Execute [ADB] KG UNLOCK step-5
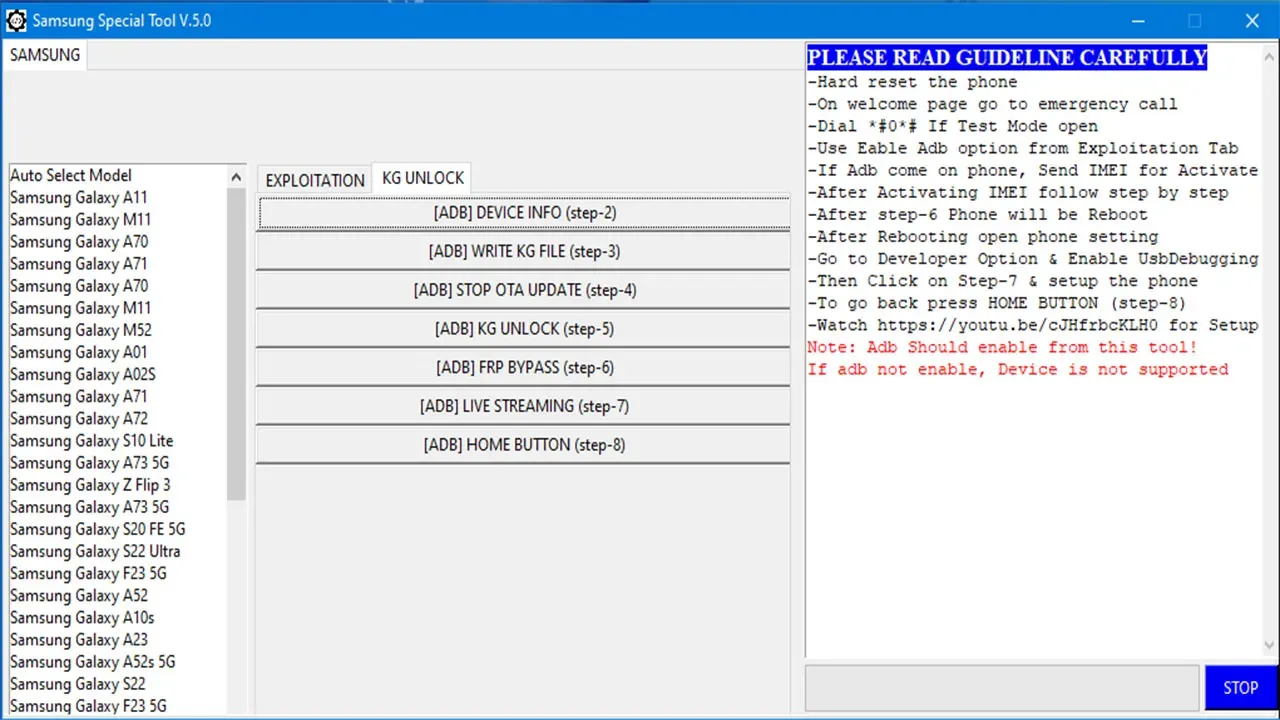Viewport: 1280px width, 720px height. pos(524,329)
